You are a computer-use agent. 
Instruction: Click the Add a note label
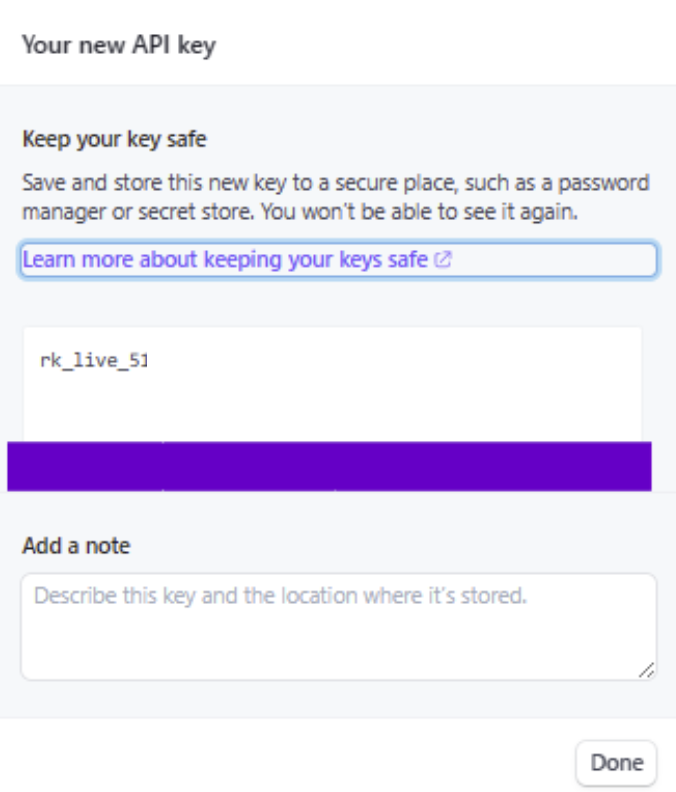tap(76, 546)
